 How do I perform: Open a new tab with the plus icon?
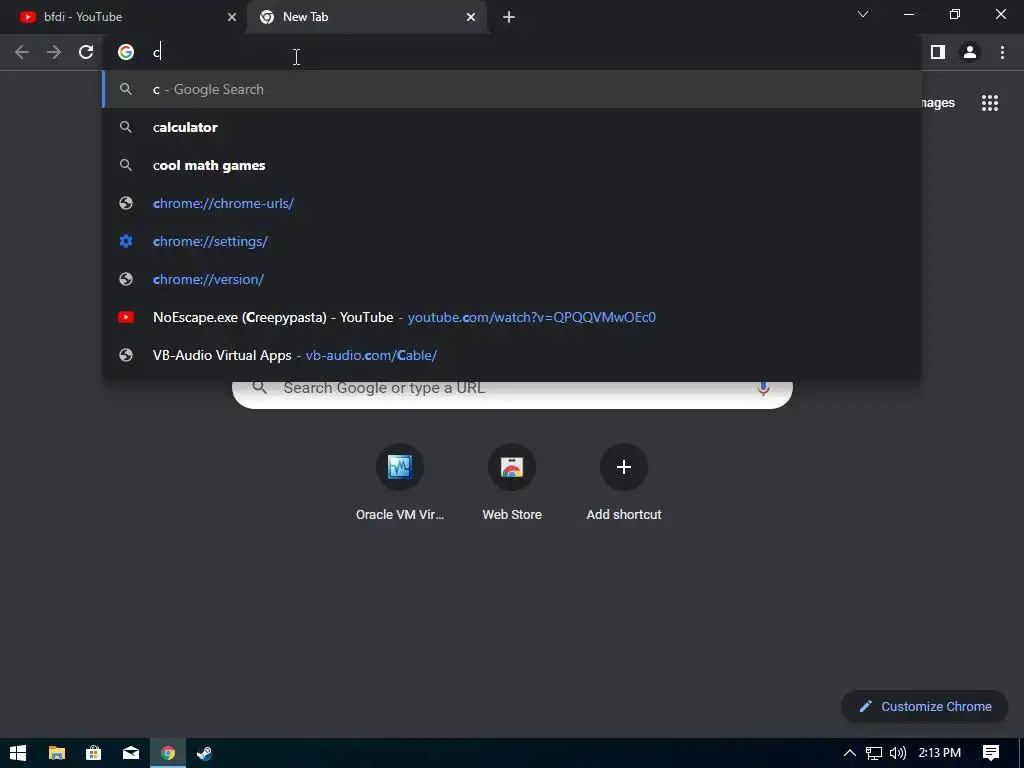click(509, 17)
